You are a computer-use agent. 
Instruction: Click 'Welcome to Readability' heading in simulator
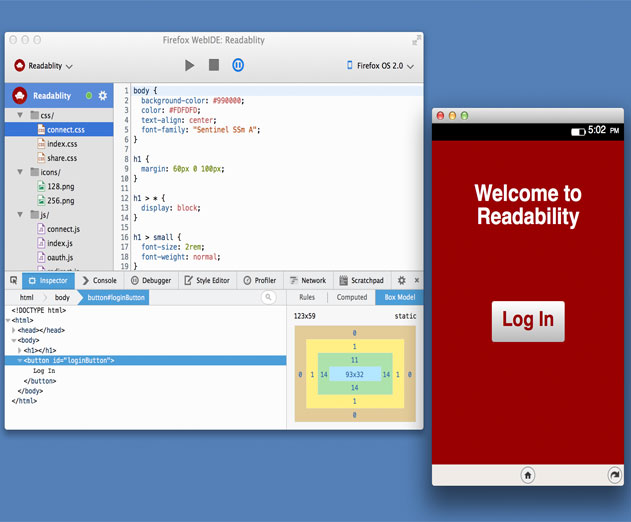[x=528, y=205]
